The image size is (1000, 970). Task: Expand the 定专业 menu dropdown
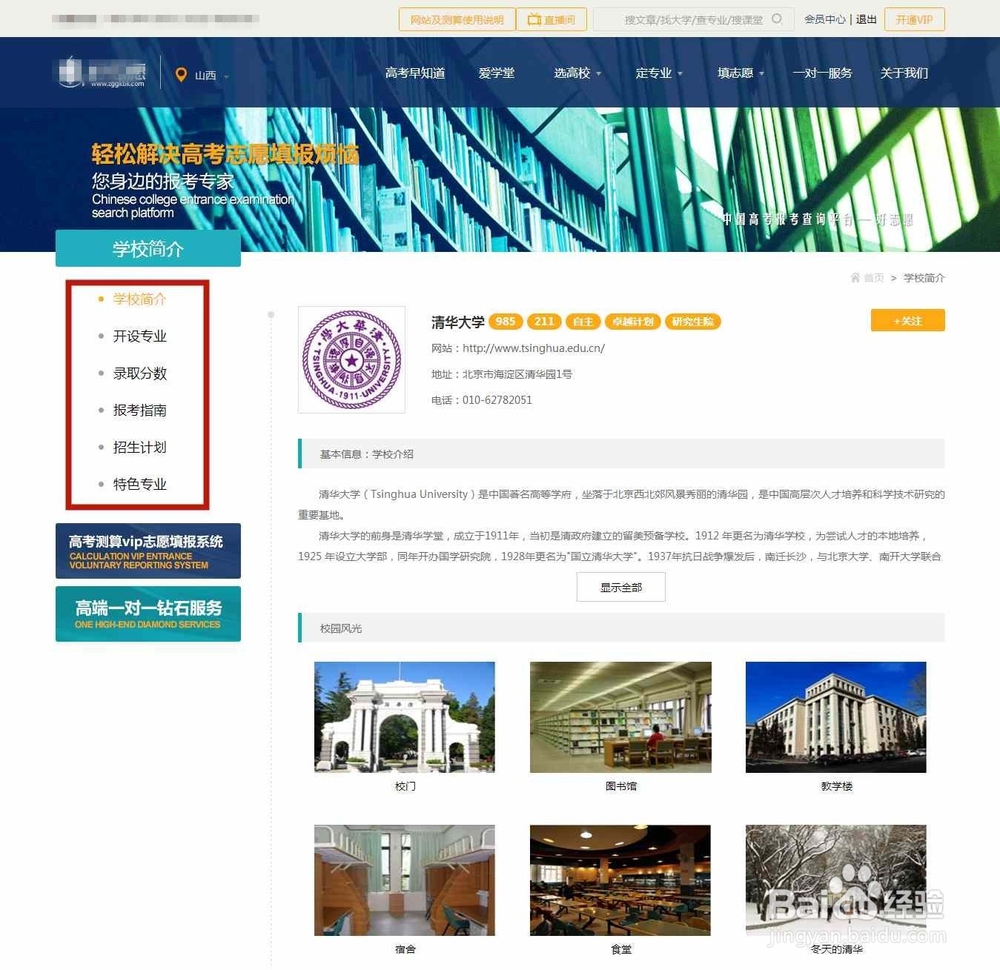pos(659,73)
